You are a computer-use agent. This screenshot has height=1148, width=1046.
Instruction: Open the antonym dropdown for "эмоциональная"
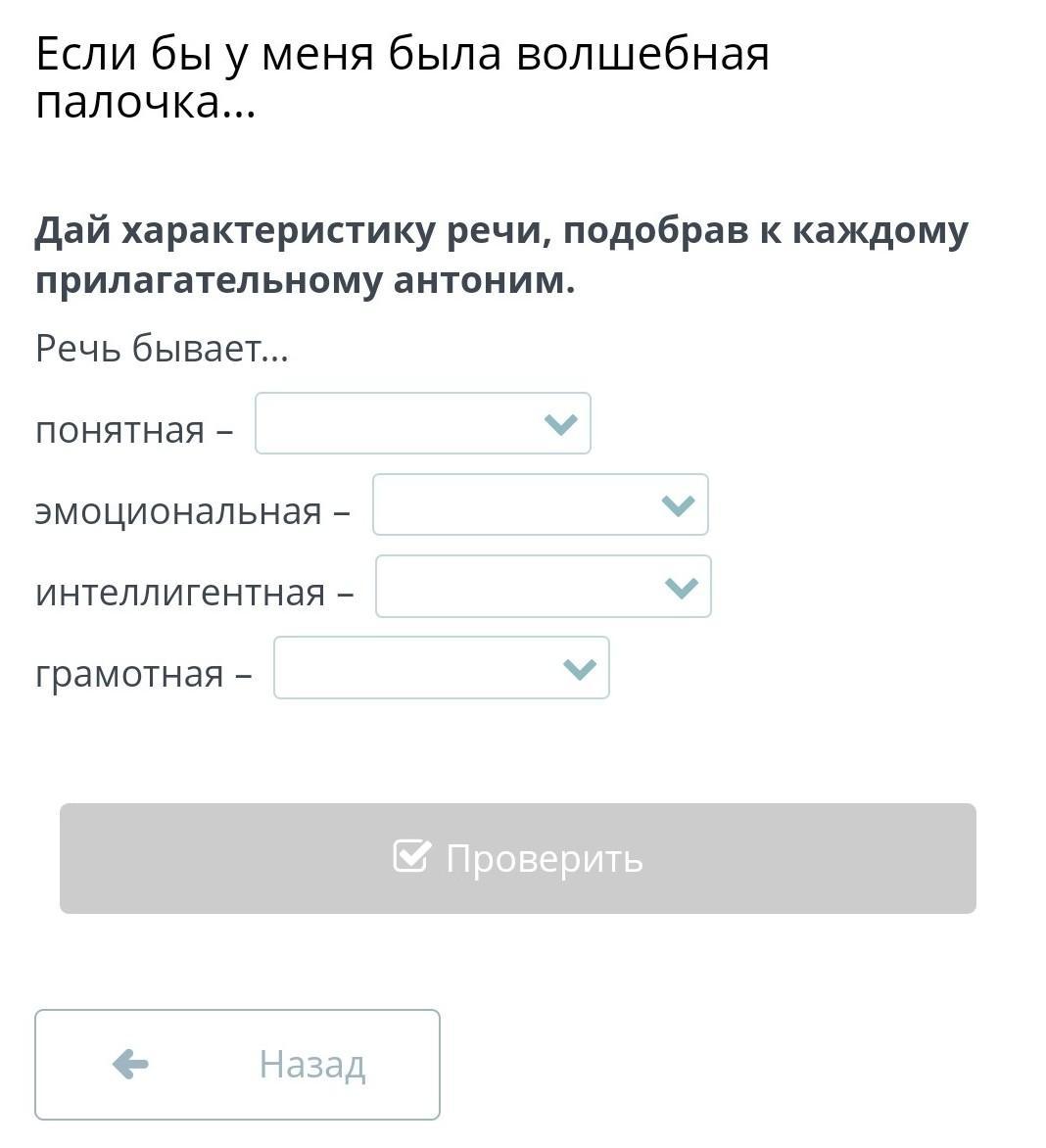(539, 504)
